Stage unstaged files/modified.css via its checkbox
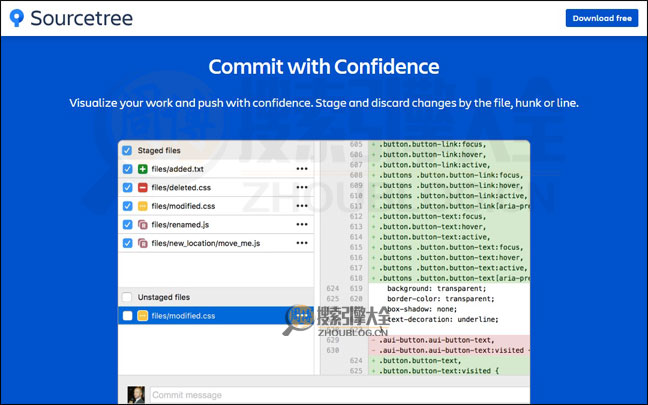This screenshot has width=648, height=405. pos(127,316)
